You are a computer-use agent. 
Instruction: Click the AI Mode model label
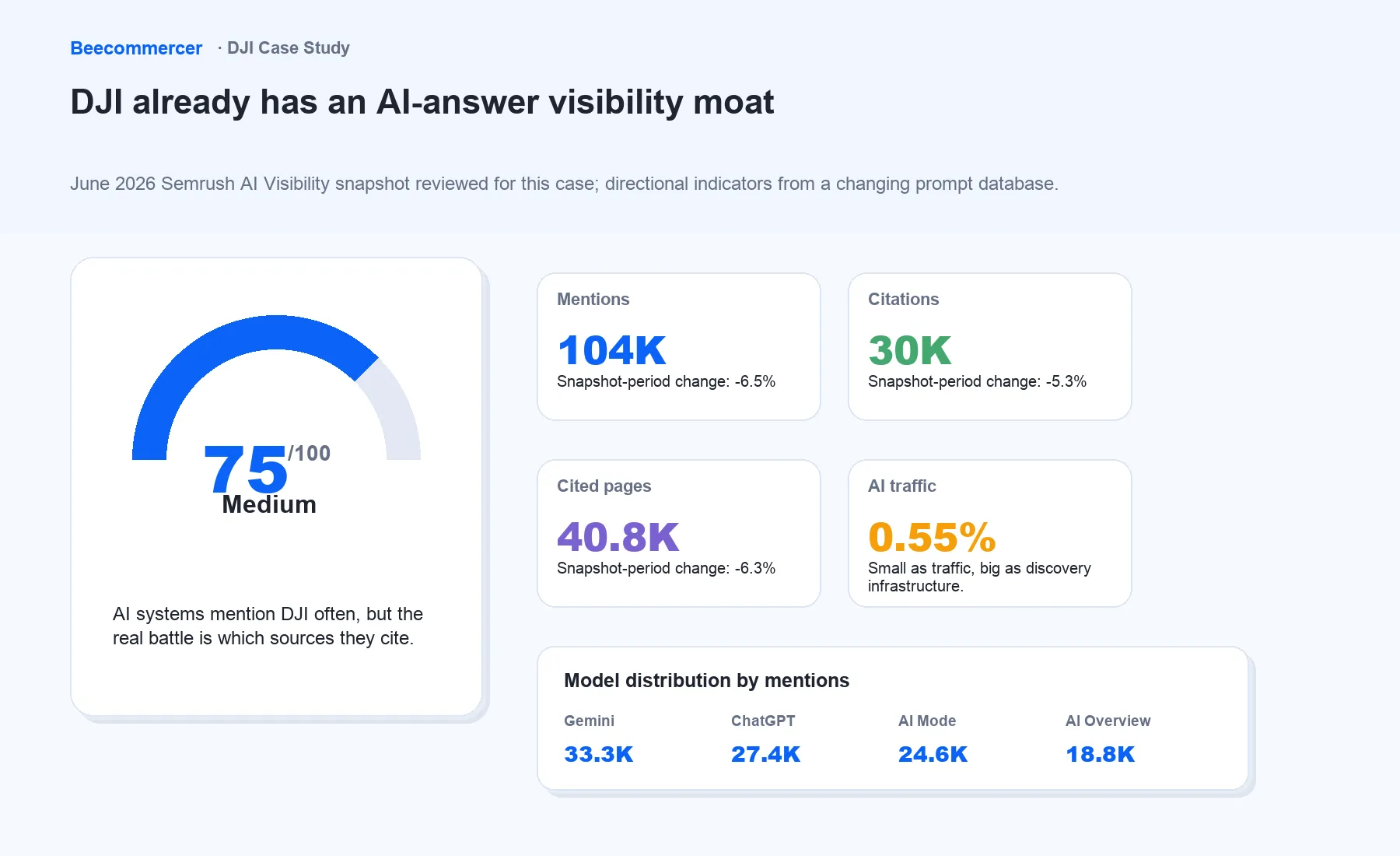point(927,721)
